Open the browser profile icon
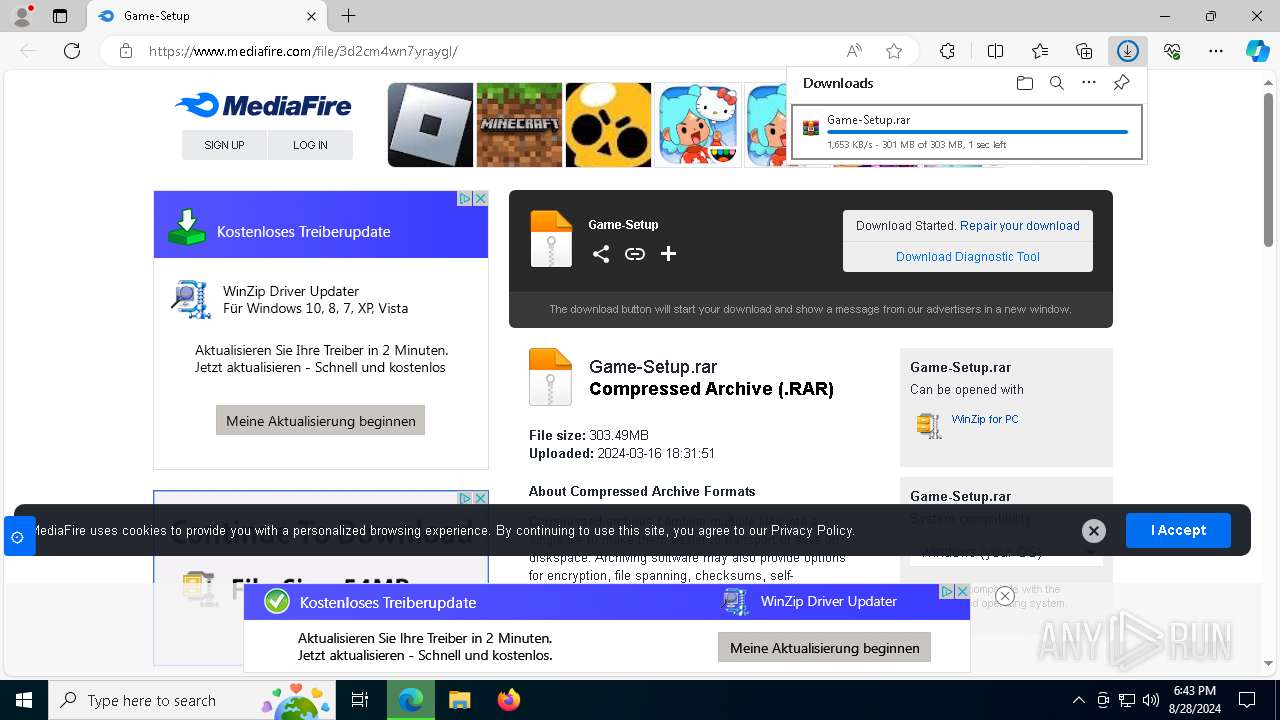The height and width of the screenshot is (720, 1280). point(21,15)
